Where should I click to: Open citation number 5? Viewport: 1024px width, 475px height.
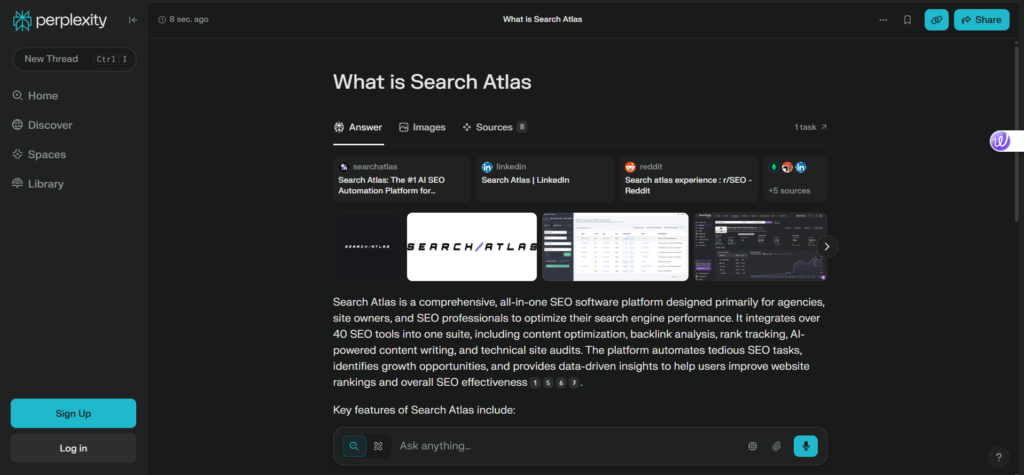click(x=548, y=383)
